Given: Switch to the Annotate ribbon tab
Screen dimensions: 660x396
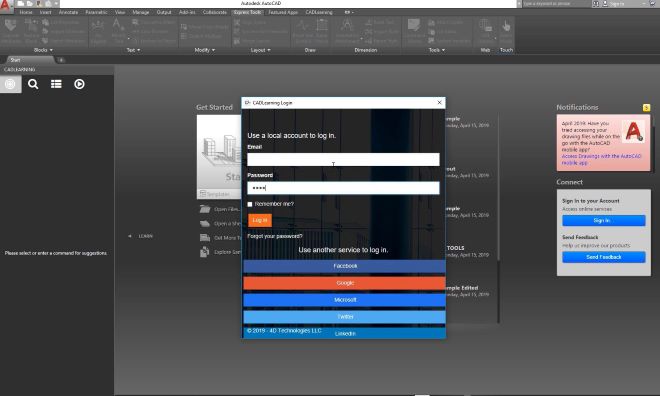Looking at the screenshot, I should [x=68, y=13].
